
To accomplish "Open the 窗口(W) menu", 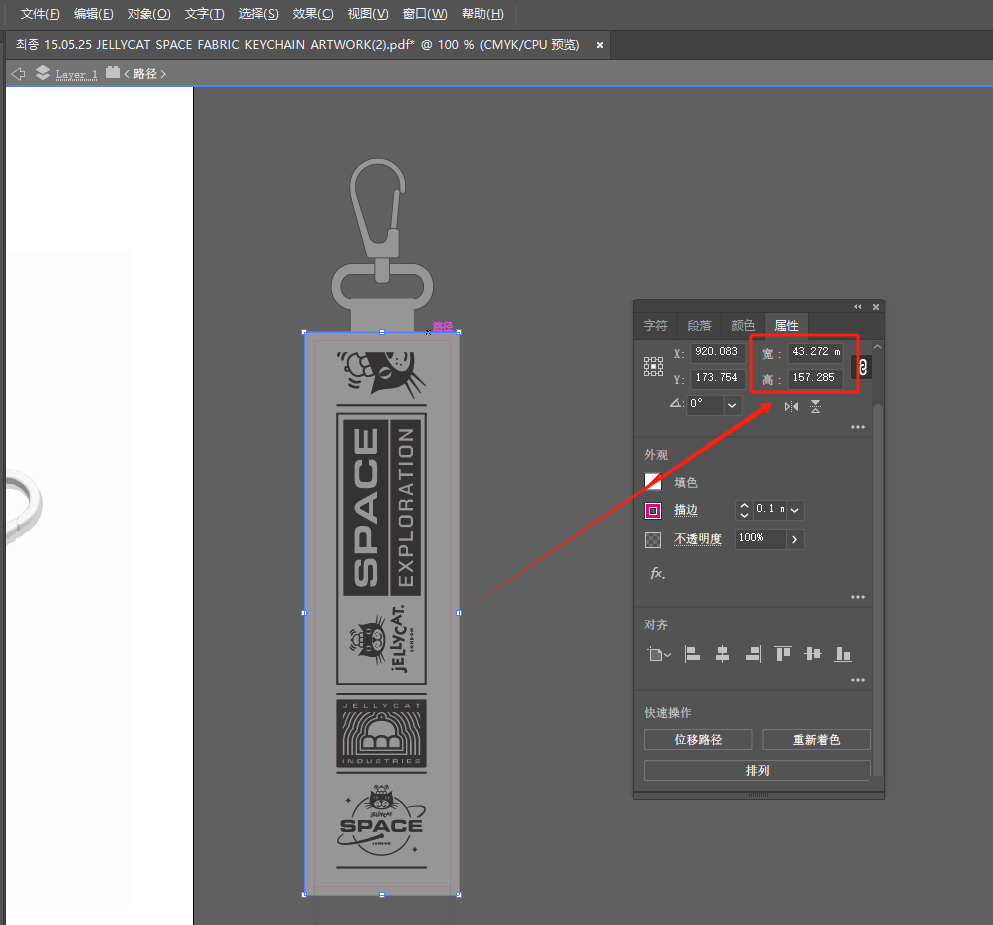I will (x=425, y=14).
